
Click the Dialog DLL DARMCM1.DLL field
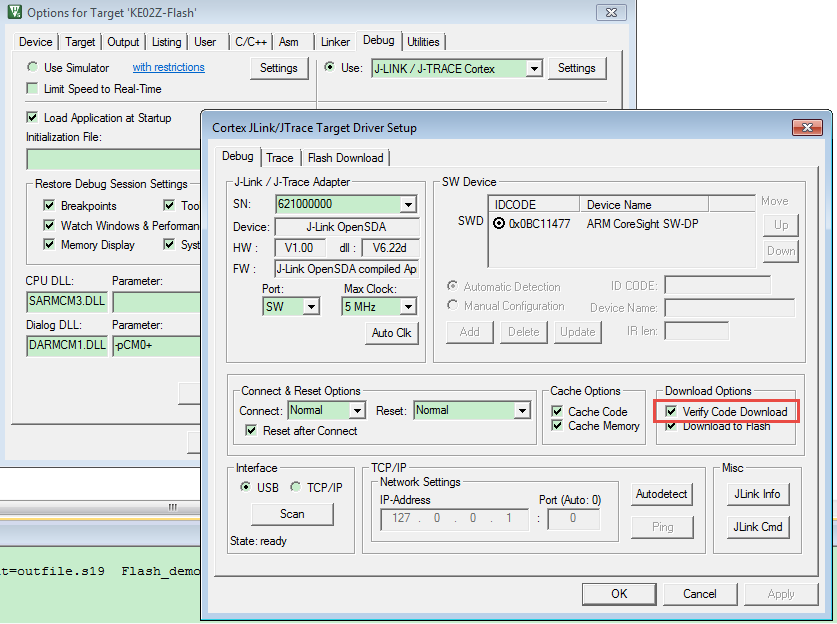(x=67, y=345)
